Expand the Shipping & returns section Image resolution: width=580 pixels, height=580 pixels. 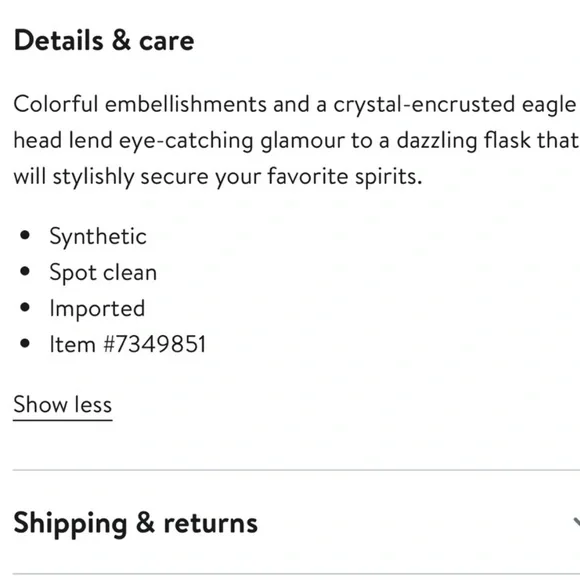[x=296, y=523]
